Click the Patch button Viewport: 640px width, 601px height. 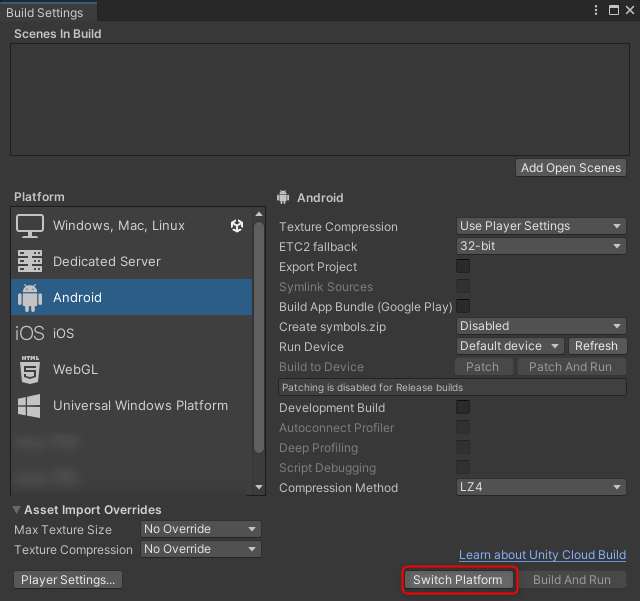pyautogui.click(x=483, y=367)
